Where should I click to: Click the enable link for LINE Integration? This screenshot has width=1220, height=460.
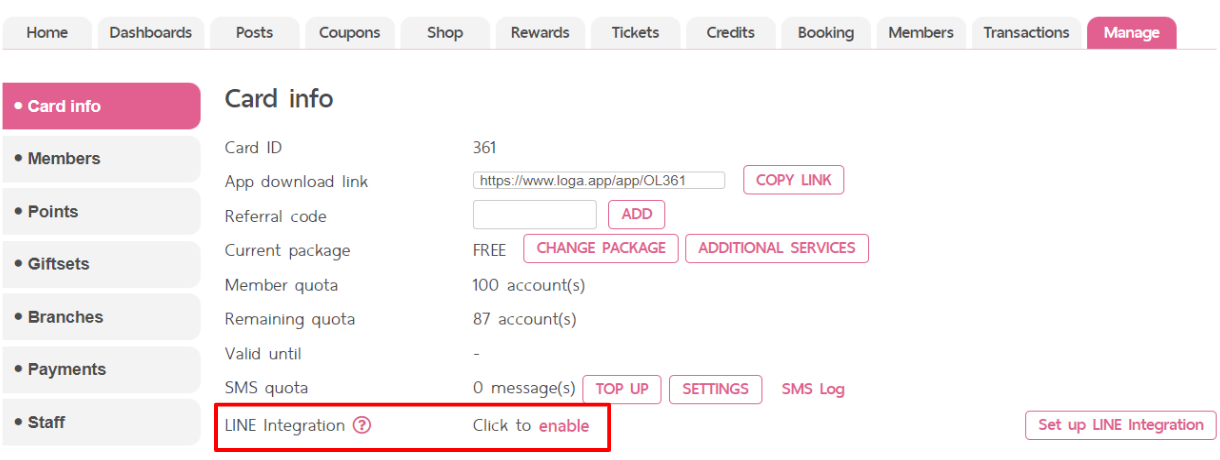point(564,425)
